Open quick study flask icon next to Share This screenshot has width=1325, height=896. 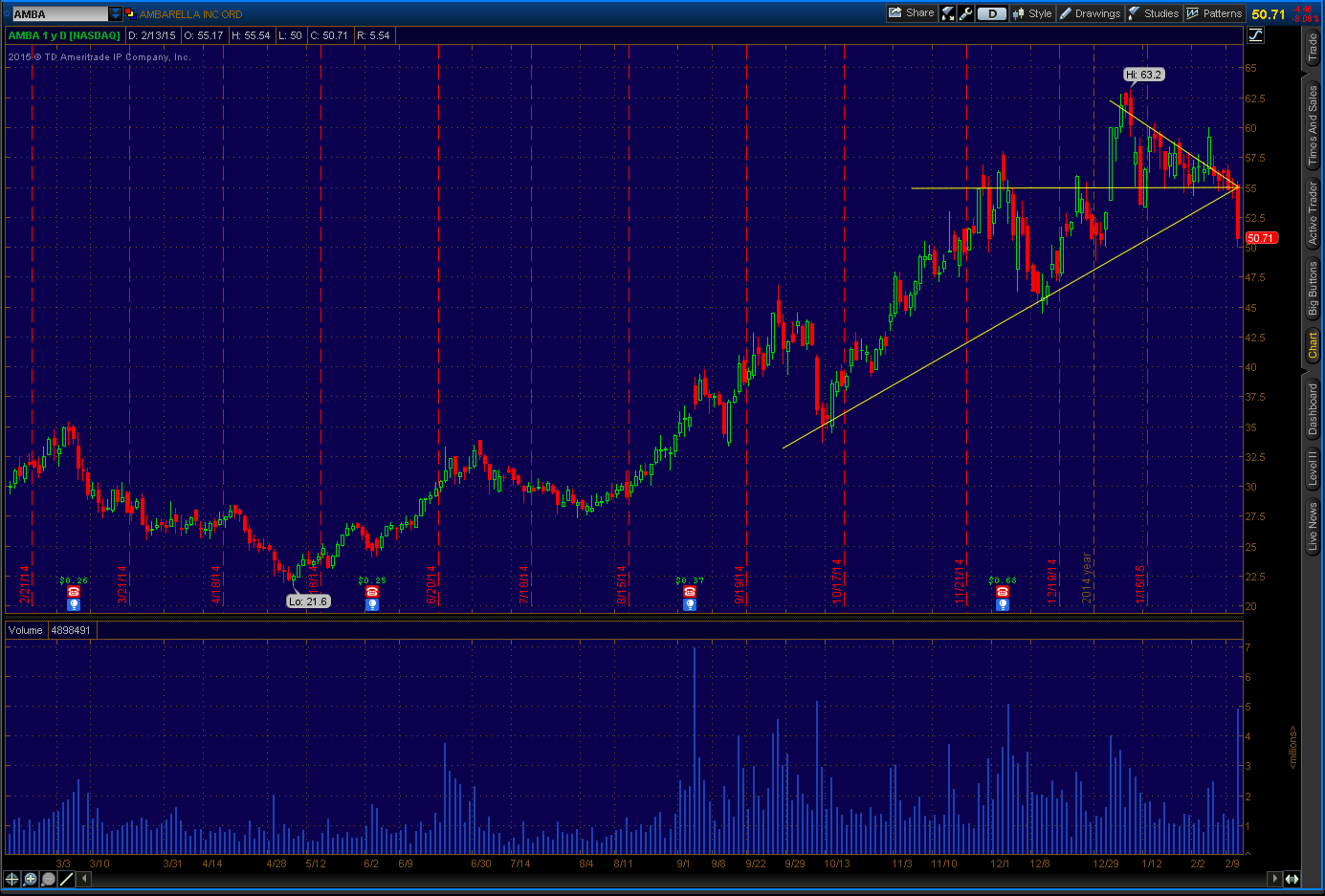(x=948, y=13)
